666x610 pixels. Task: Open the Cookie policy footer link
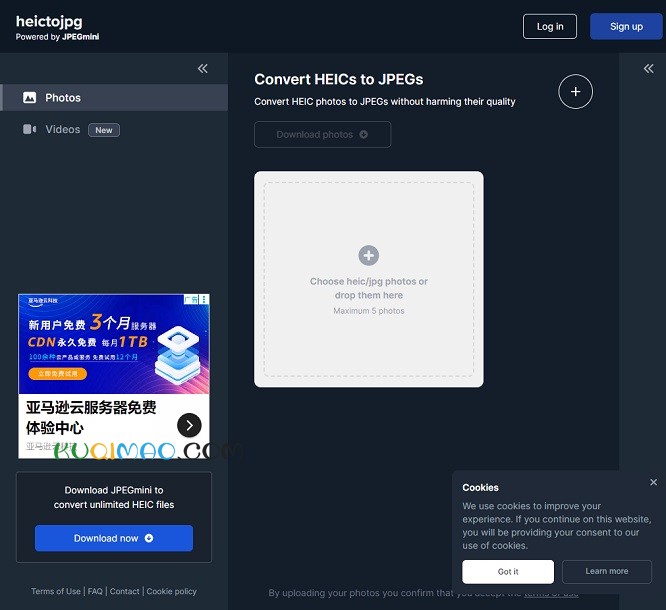pos(172,591)
